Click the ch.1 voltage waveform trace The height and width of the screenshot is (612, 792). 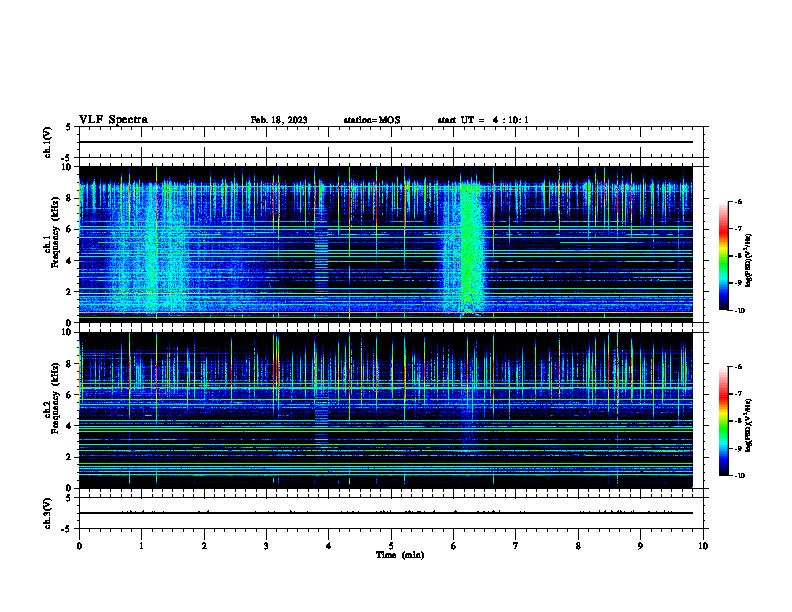tap(386, 142)
